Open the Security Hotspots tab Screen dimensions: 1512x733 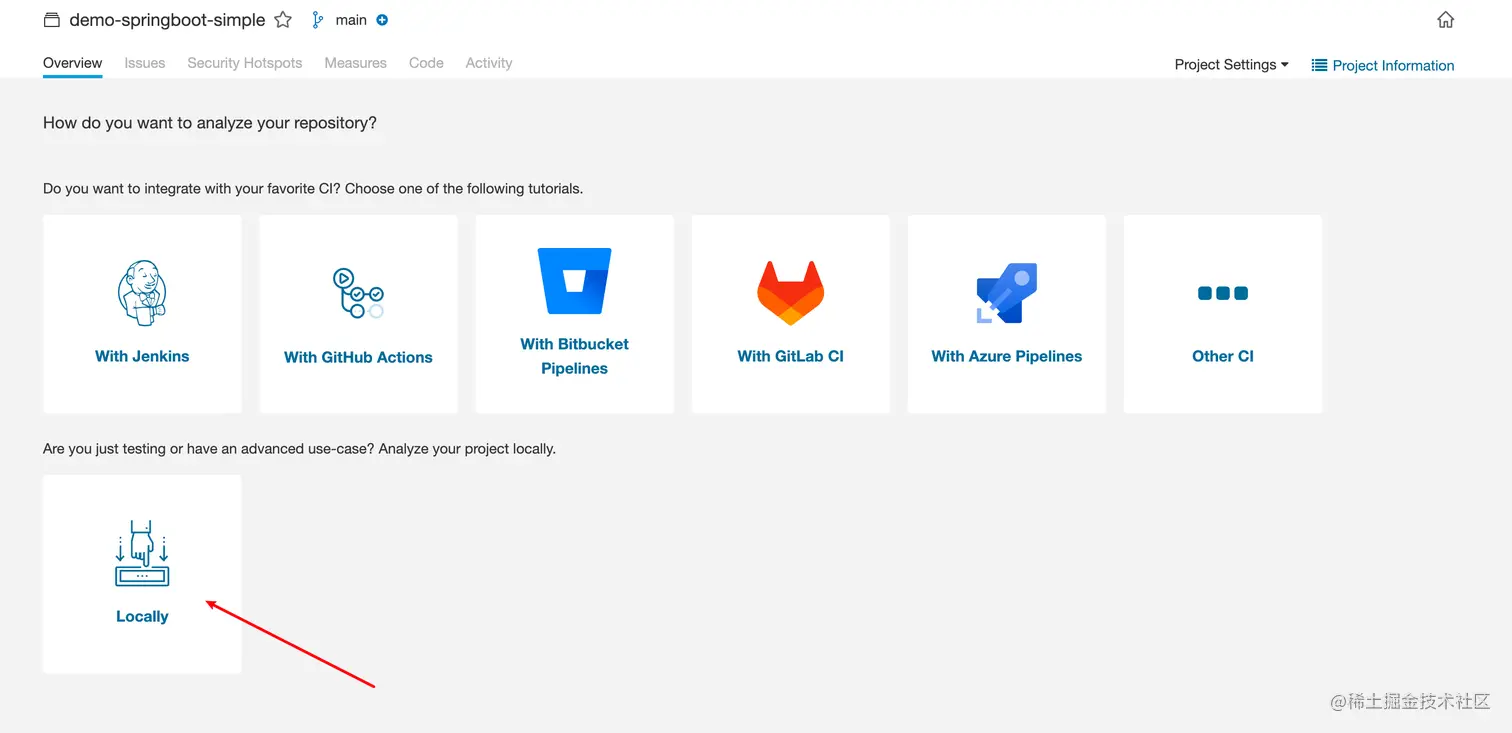coord(245,63)
